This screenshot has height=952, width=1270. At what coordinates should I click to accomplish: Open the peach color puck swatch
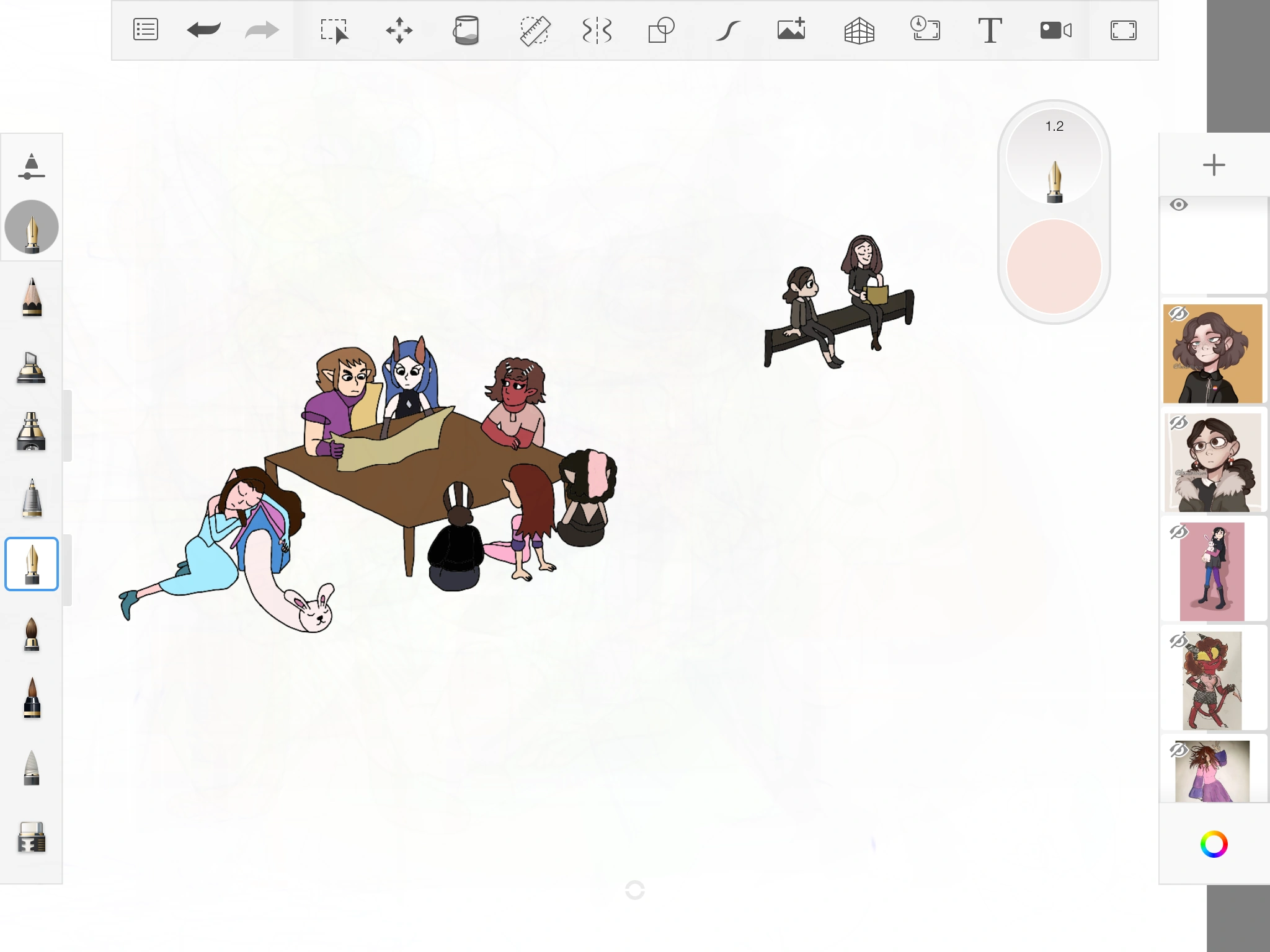point(1054,267)
